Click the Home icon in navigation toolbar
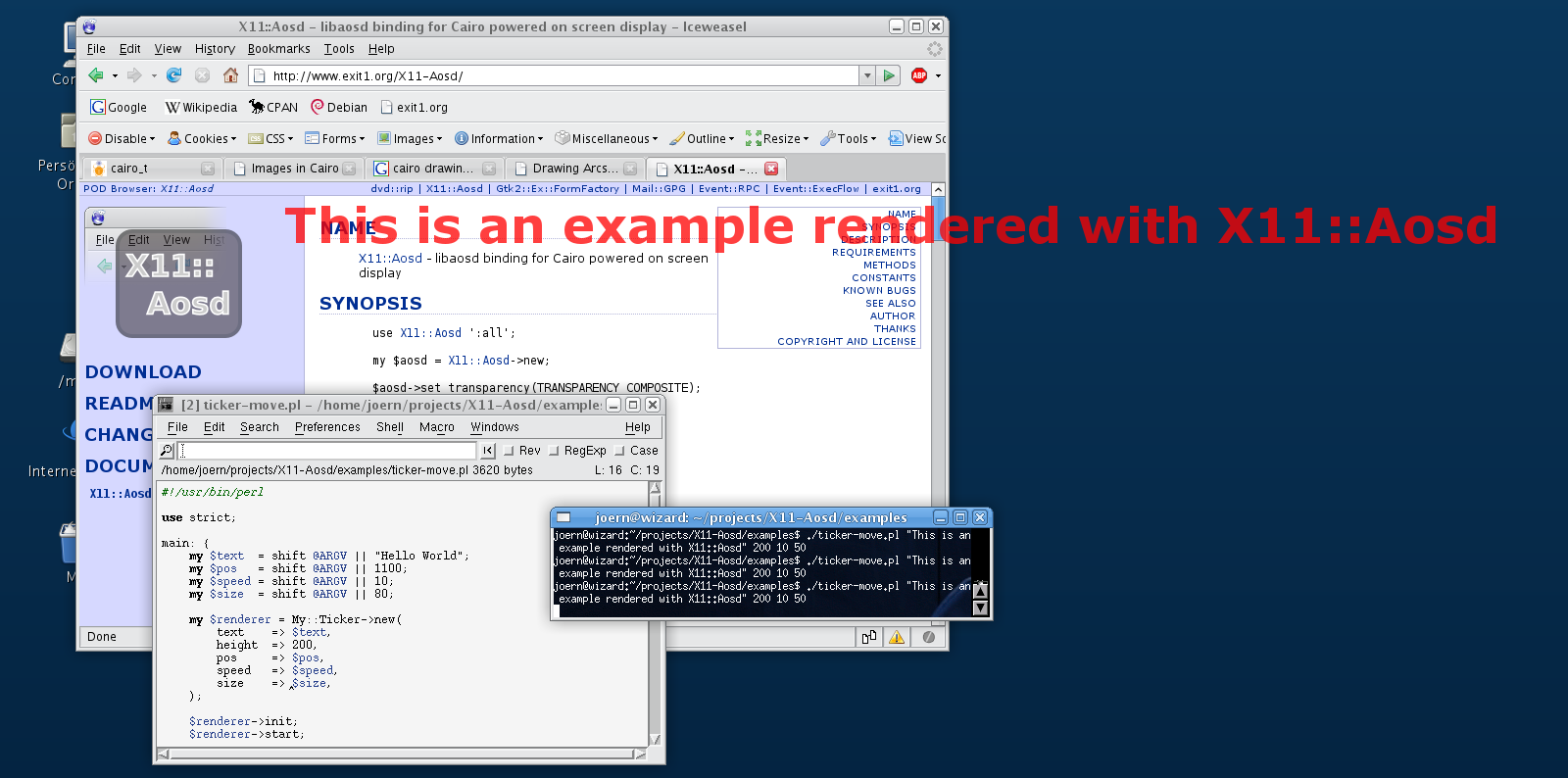 pos(230,75)
